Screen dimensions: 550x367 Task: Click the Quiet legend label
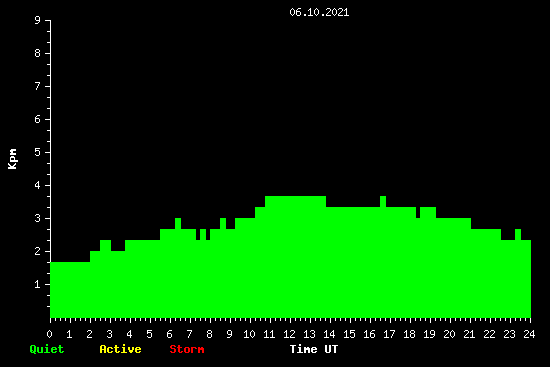tap(47, 349)
